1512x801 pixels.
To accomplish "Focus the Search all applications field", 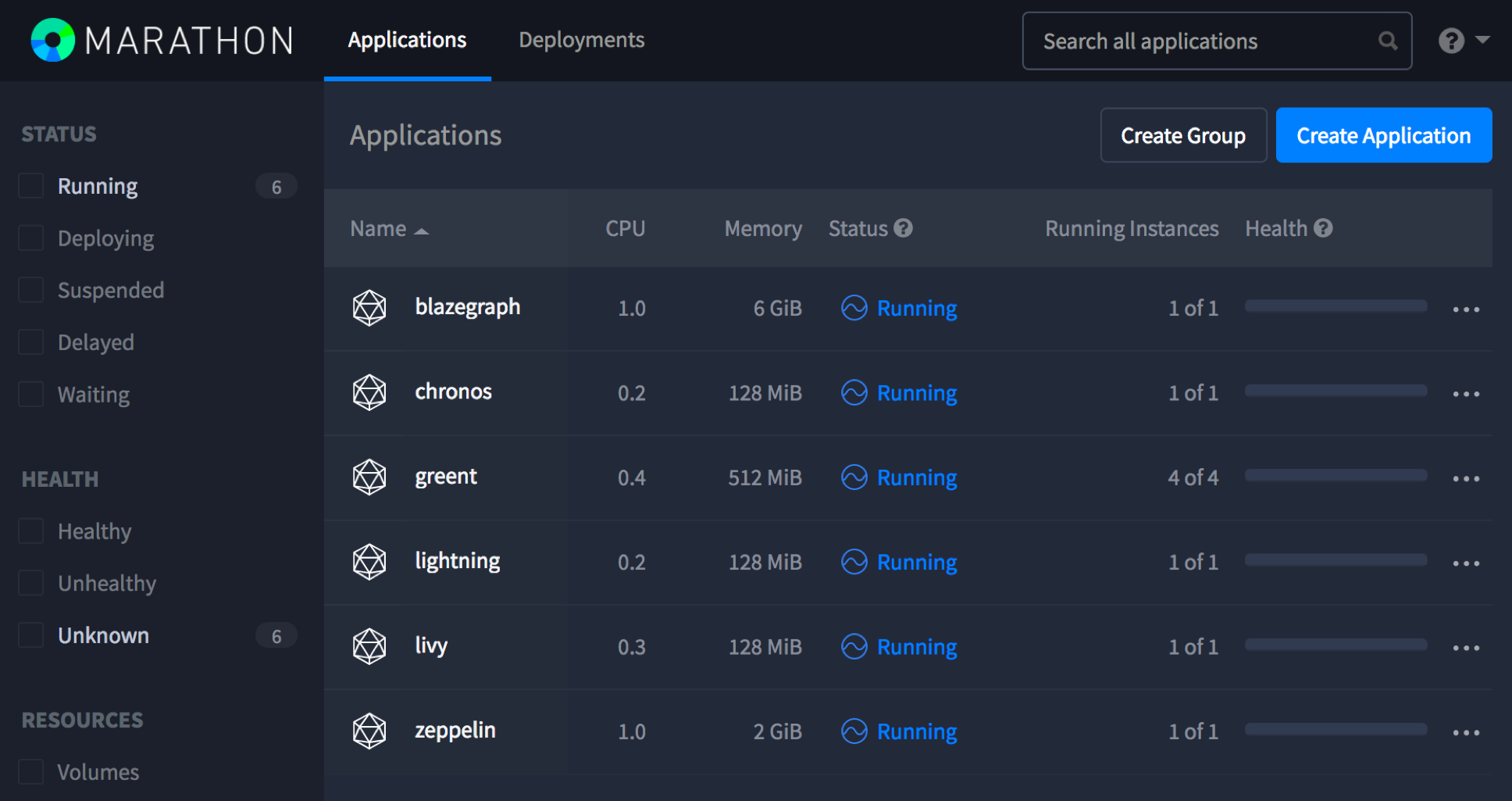I will (x=1203, y=41).
